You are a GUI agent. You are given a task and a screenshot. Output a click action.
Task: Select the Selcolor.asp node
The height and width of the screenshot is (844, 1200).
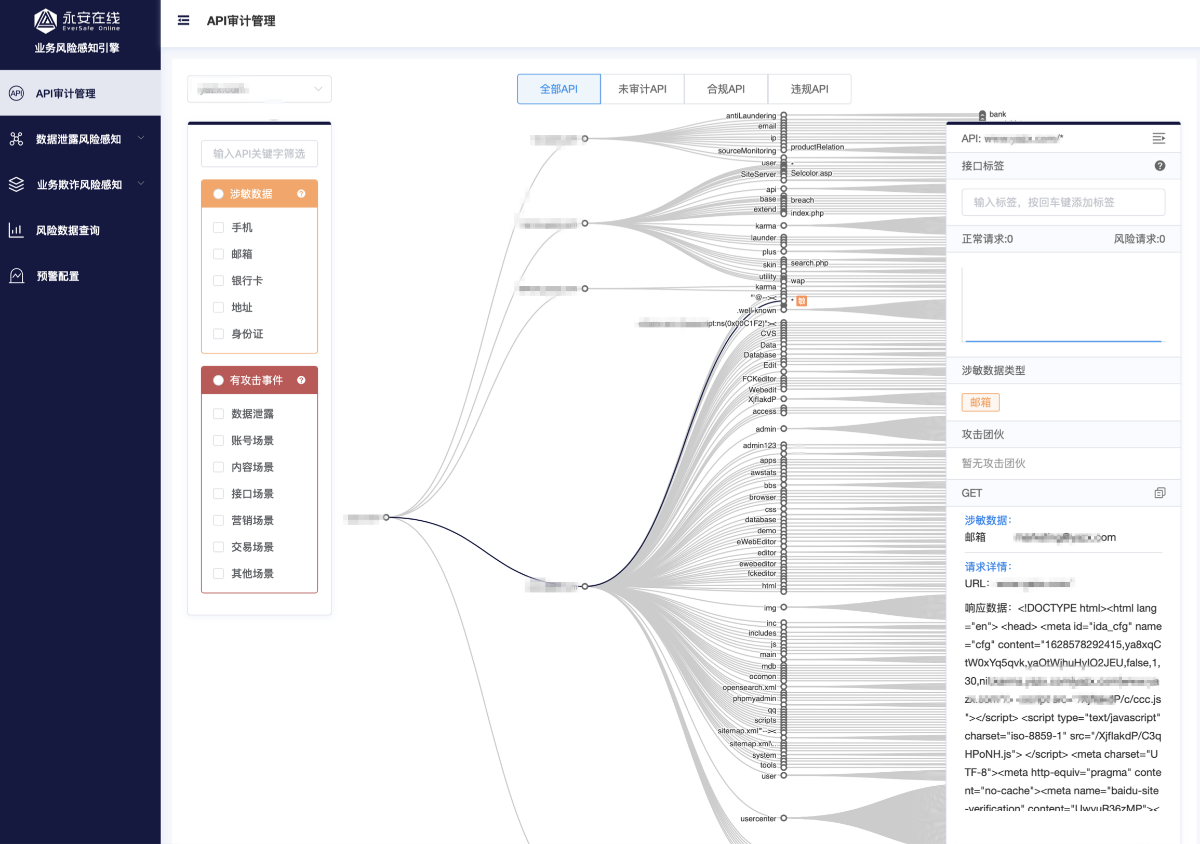[x=811, y=173]
